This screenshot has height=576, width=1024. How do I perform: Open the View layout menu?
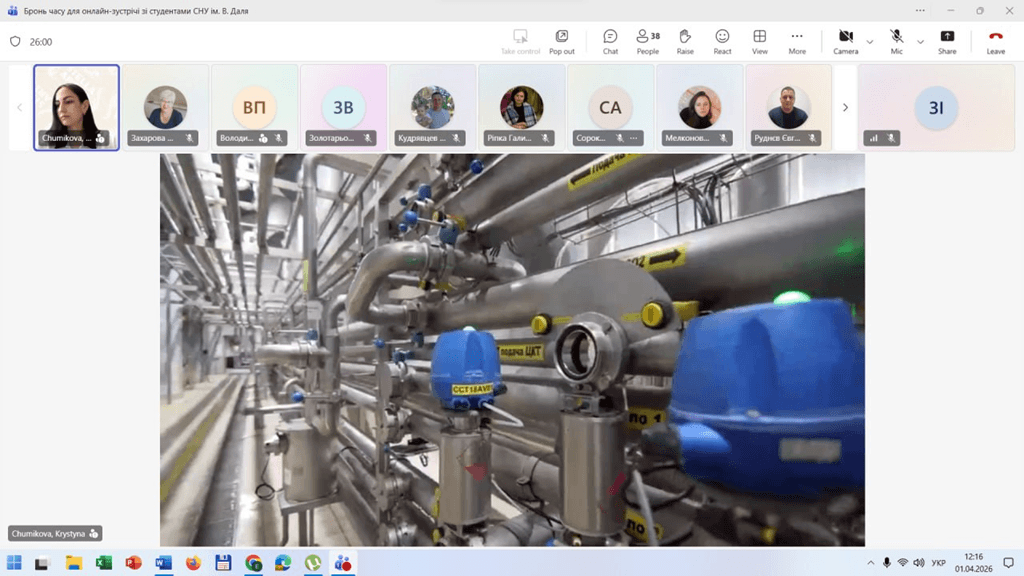760,41
